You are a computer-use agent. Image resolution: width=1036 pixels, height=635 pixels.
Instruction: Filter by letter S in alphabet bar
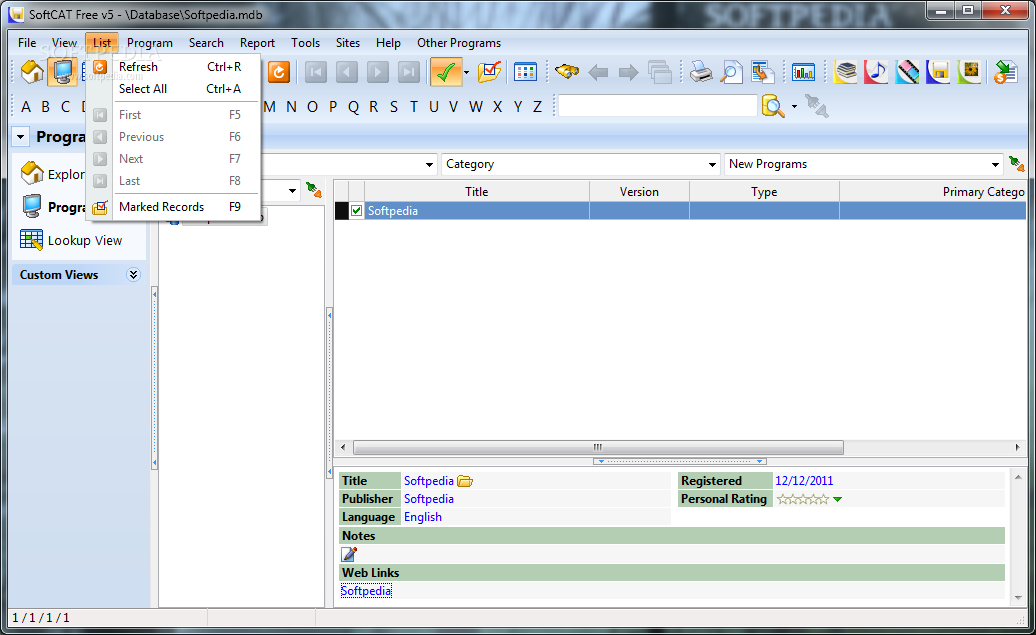coord(394,106)
